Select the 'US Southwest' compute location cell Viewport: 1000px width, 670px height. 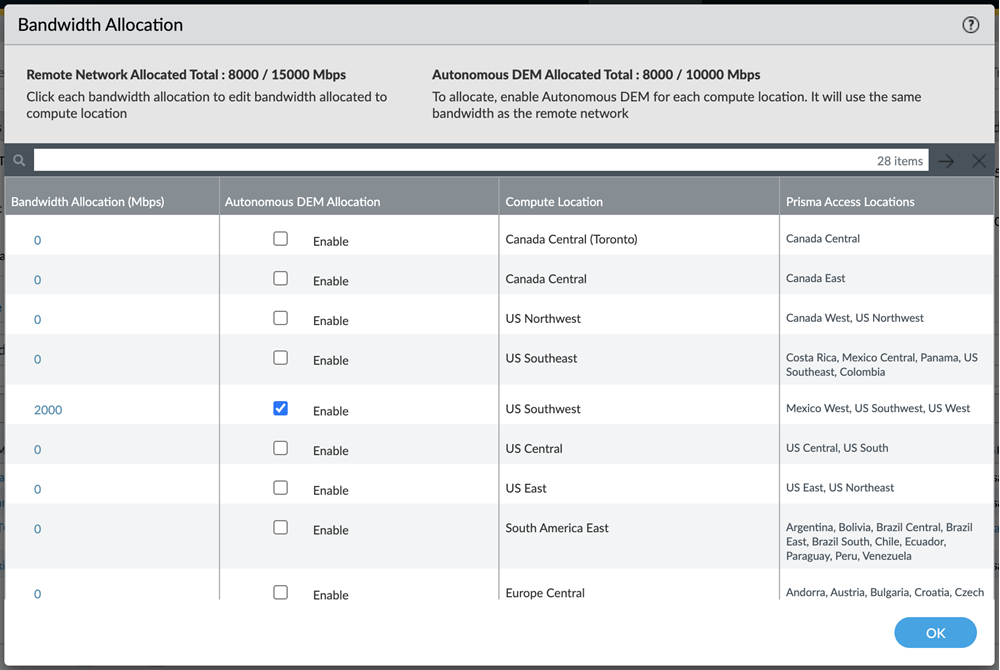(x=543, y=409)
